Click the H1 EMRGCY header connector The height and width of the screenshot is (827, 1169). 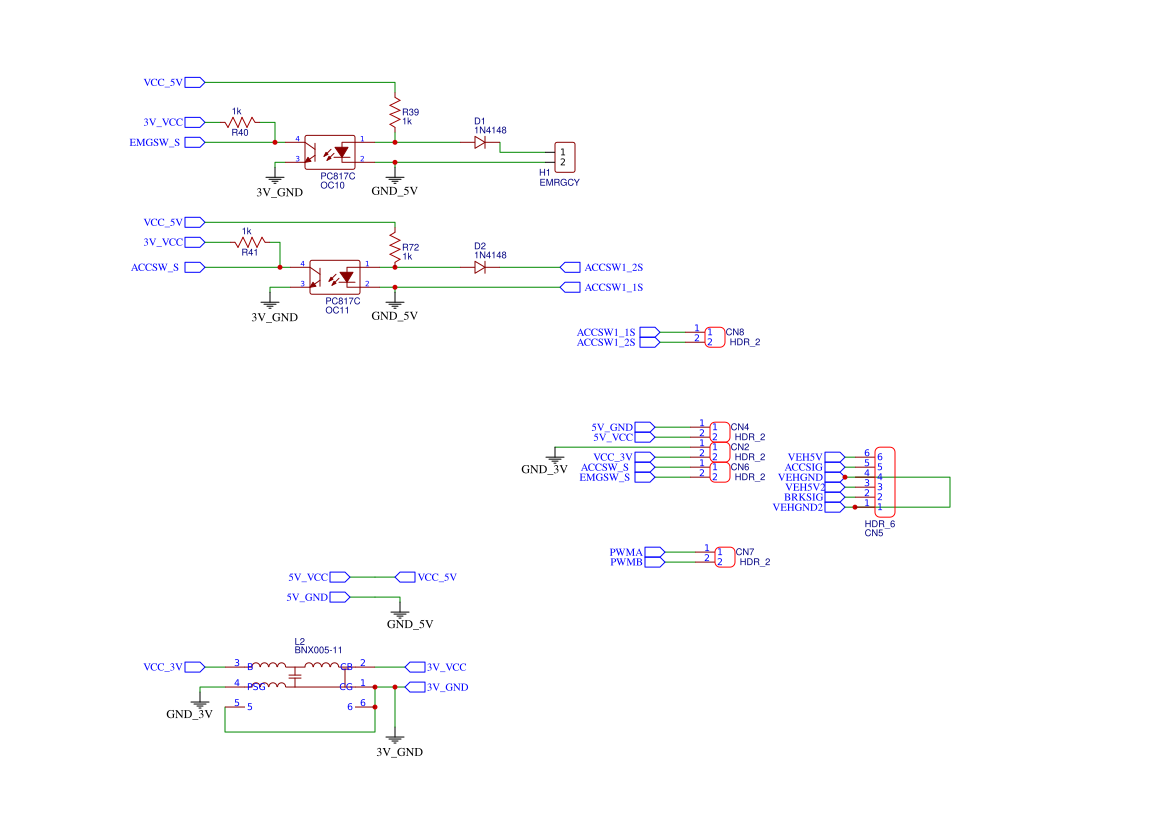[x=564, y=157]
